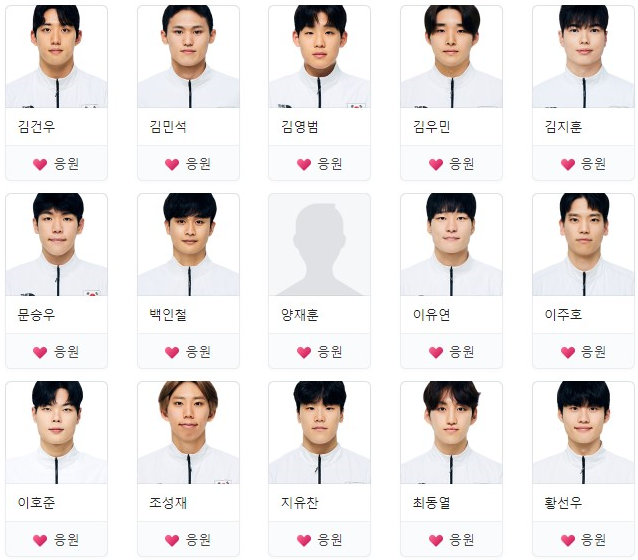Cheer for 백인철 with 응원 button
638x560 pixels.
coord(188,351)
